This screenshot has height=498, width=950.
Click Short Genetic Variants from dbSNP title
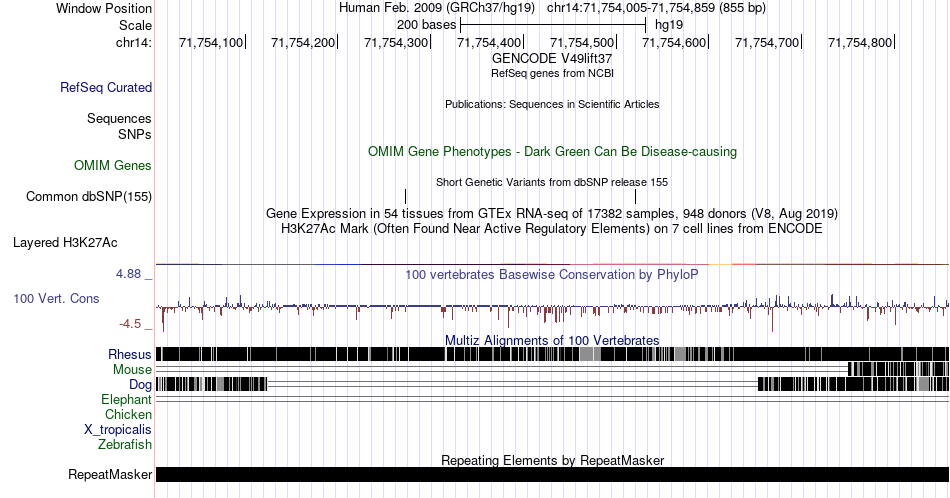pos(552,182)
